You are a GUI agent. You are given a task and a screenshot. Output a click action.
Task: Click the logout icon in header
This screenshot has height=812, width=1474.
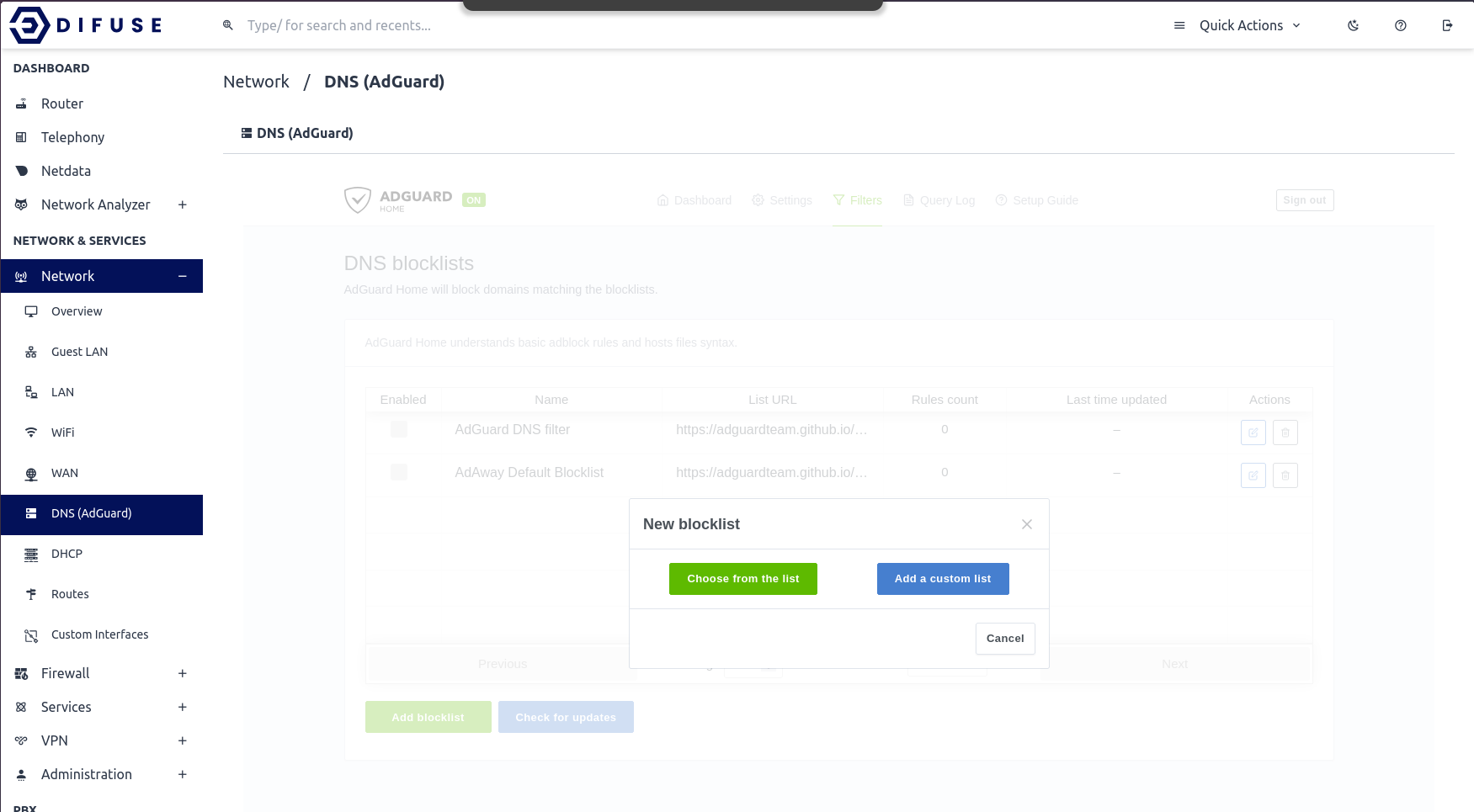(1448, 25)
